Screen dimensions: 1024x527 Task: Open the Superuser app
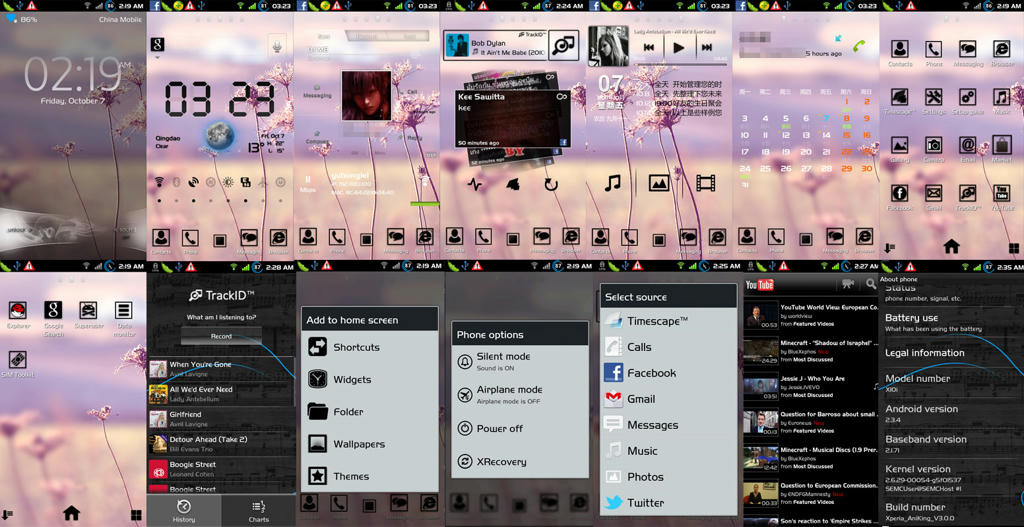click(x=88, y=310)
